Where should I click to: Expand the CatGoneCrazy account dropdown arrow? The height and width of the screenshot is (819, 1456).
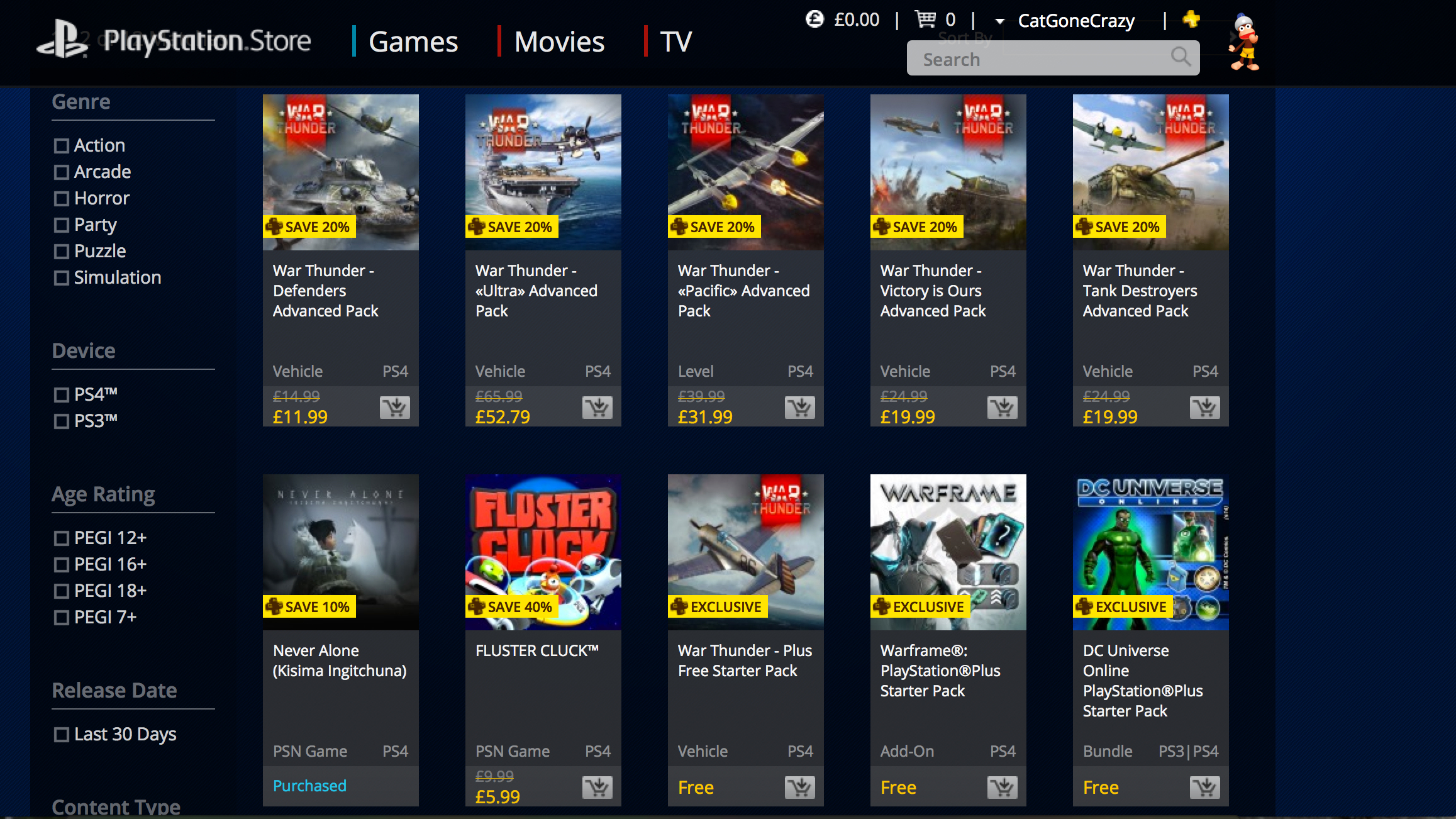coord(999,21)
